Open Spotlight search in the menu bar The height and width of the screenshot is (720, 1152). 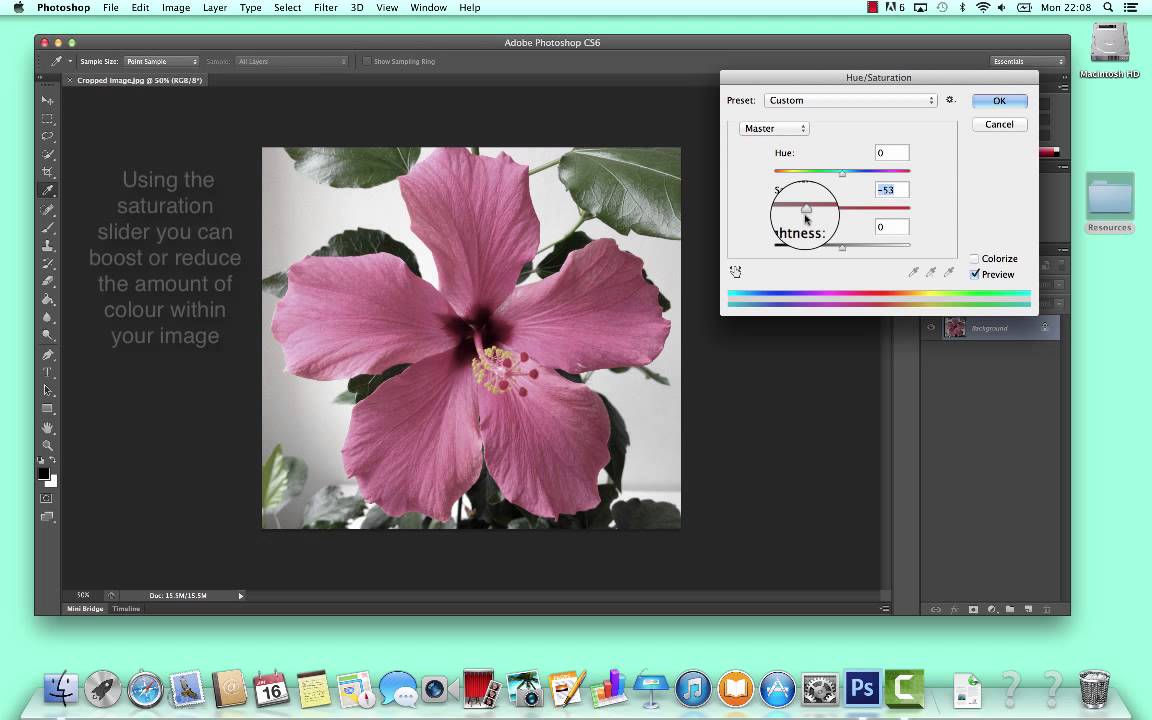(x=1107, y=7)
